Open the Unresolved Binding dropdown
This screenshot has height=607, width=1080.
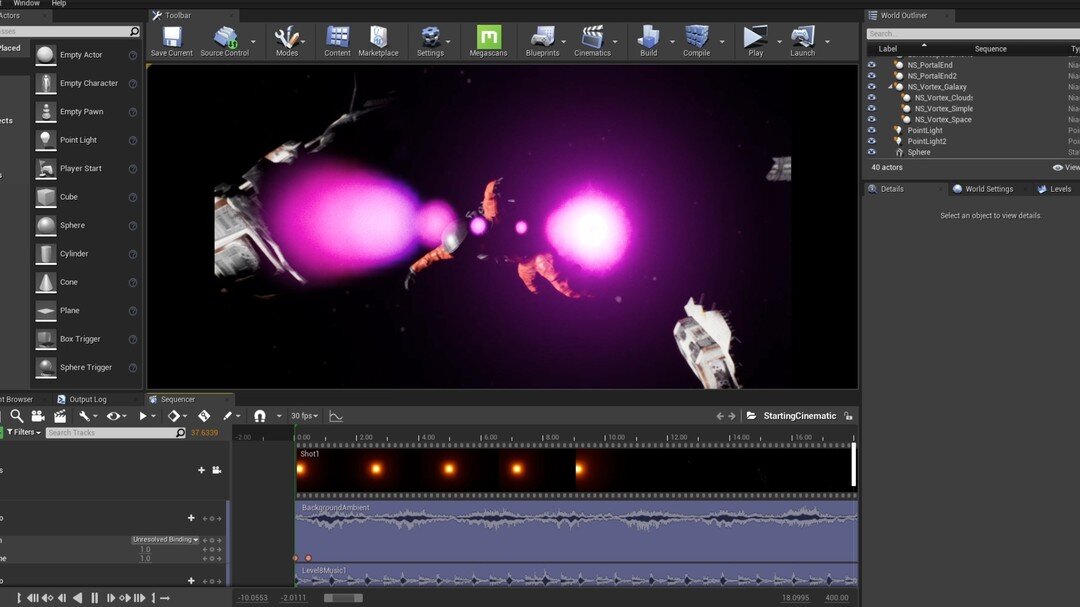point(165,540)
